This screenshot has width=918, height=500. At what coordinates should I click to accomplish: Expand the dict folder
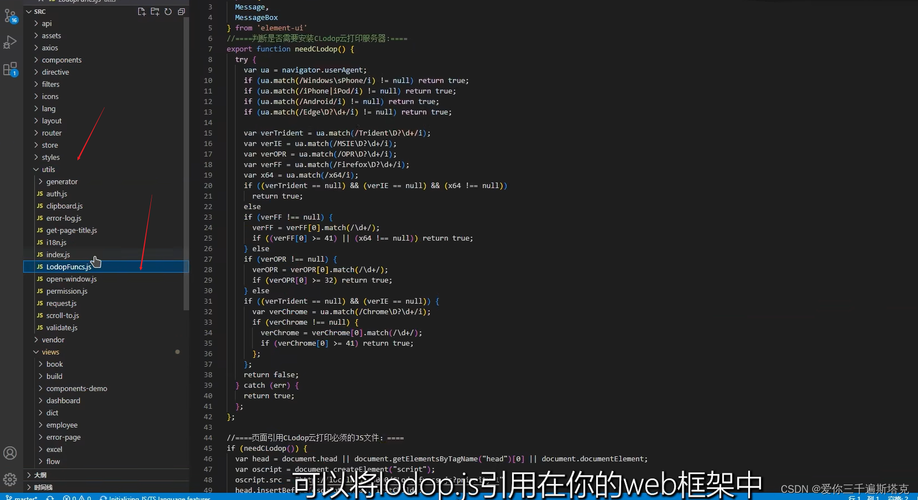click(106, 413)
